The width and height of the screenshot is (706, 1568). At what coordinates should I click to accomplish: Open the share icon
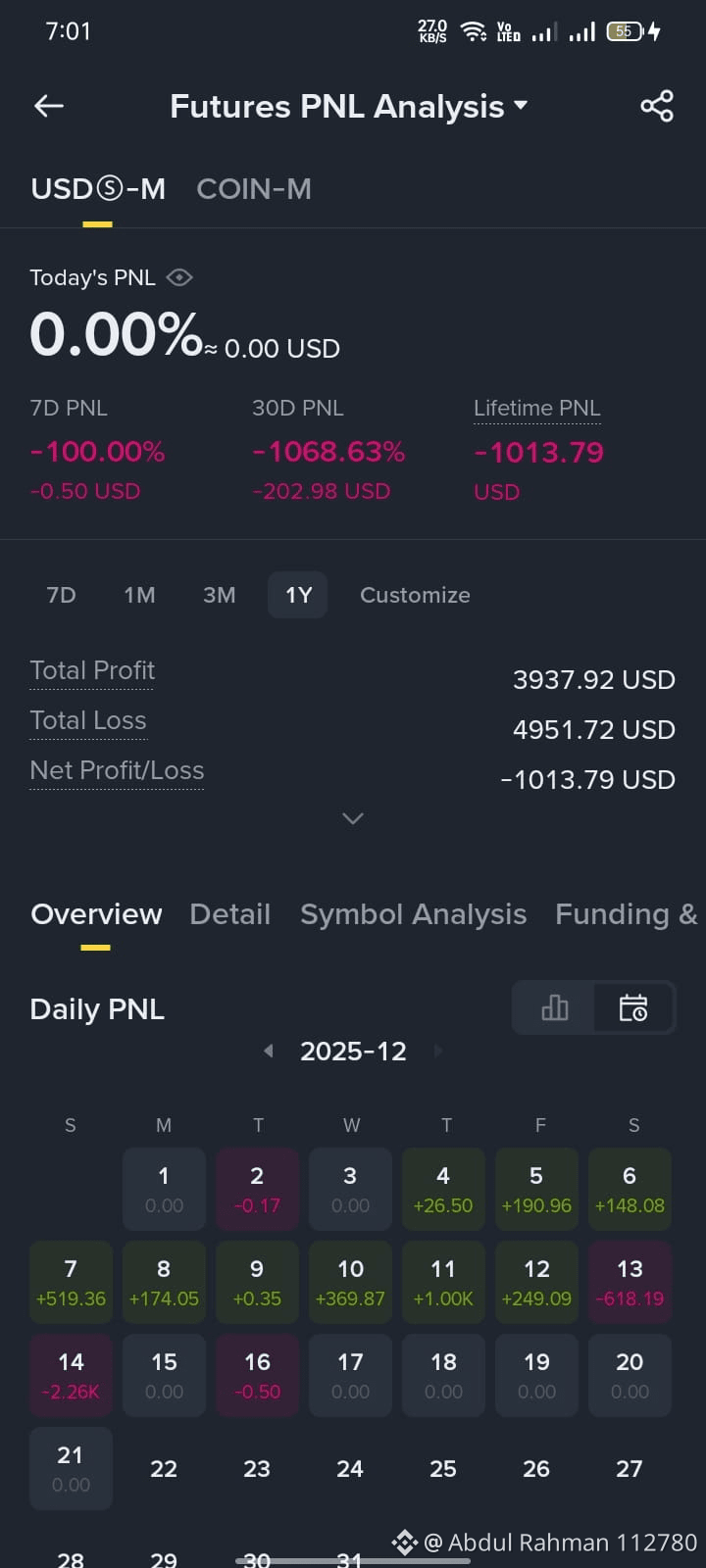coord(656,106)
